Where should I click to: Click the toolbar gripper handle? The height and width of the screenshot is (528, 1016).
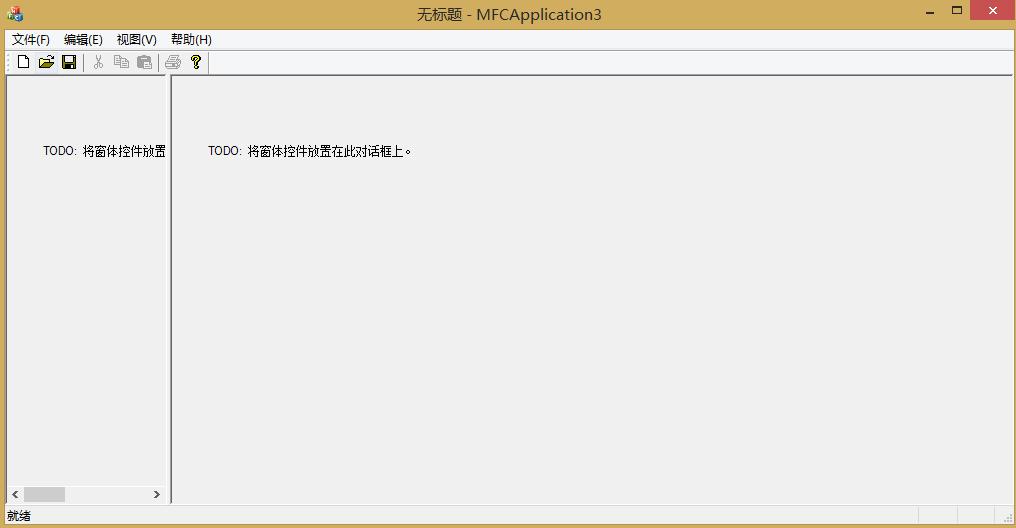click(8, 62)
